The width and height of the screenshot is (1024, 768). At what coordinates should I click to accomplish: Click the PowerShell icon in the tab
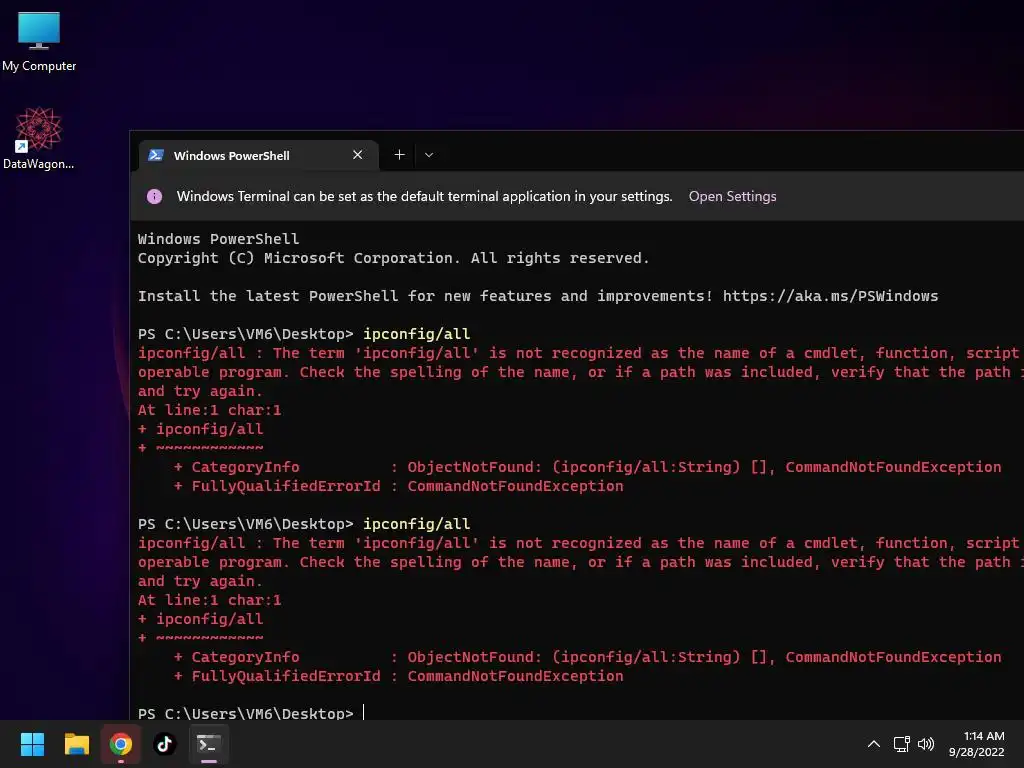pyautogui.click(x=155, y=155)
